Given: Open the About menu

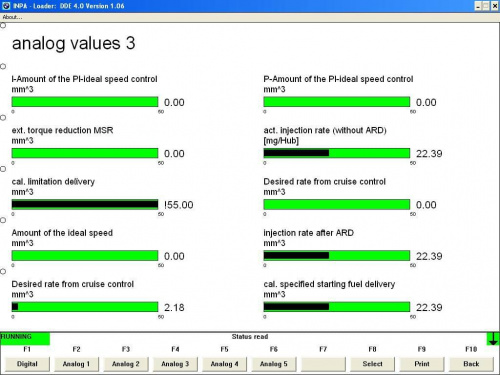Looking at the screenshot, I should [x=12, y=17].
